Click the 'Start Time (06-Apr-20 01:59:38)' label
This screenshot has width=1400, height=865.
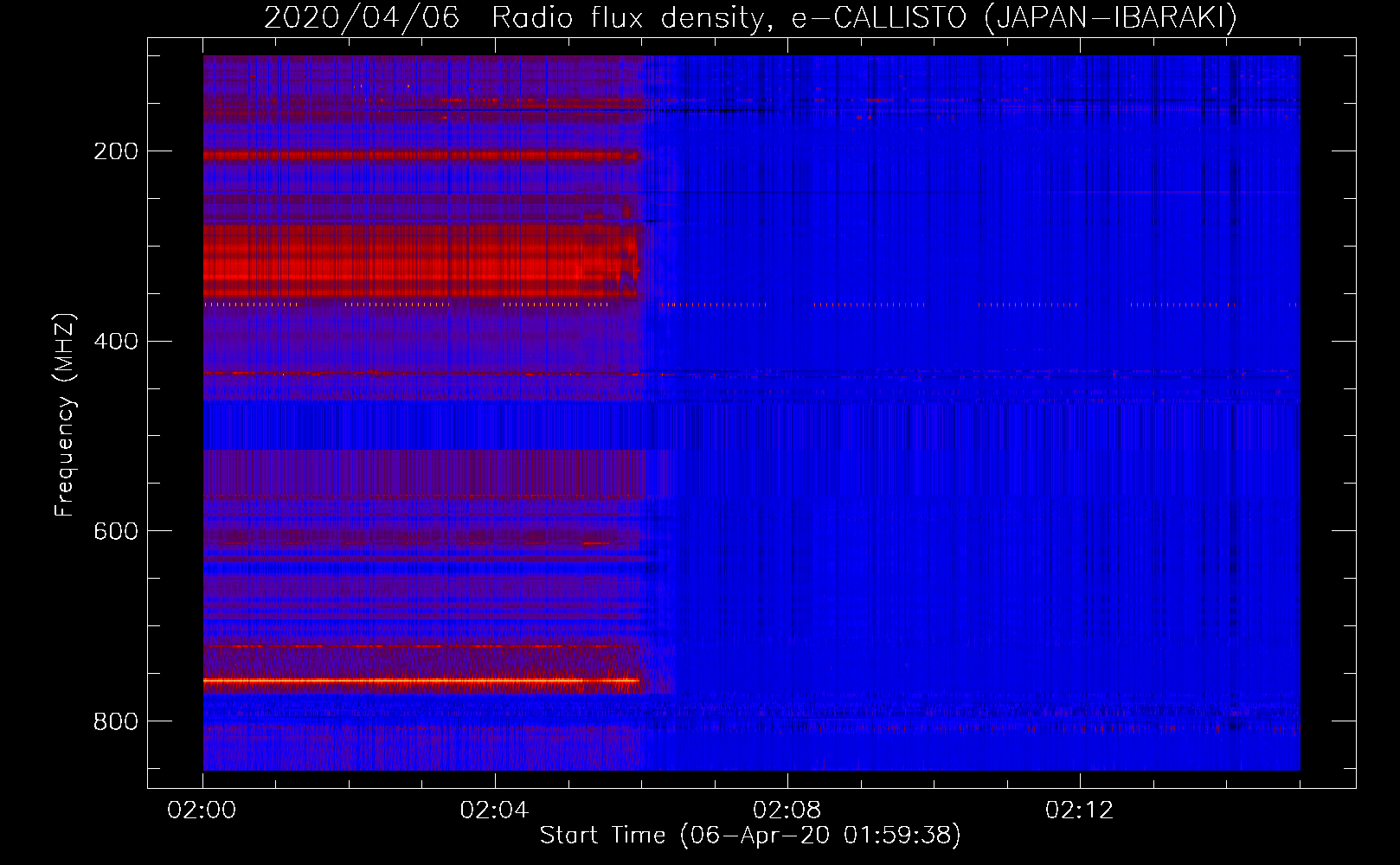(750, 836)
